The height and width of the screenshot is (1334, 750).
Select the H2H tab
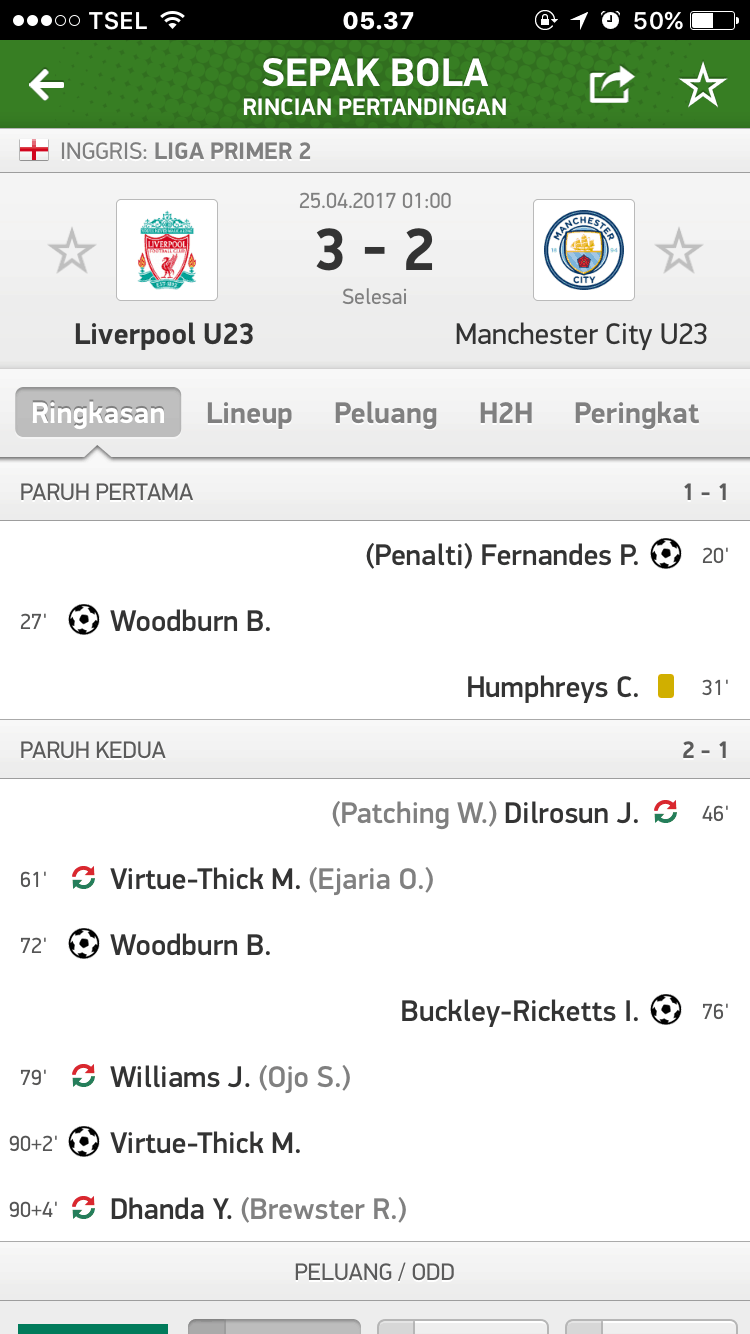(505, 413)
